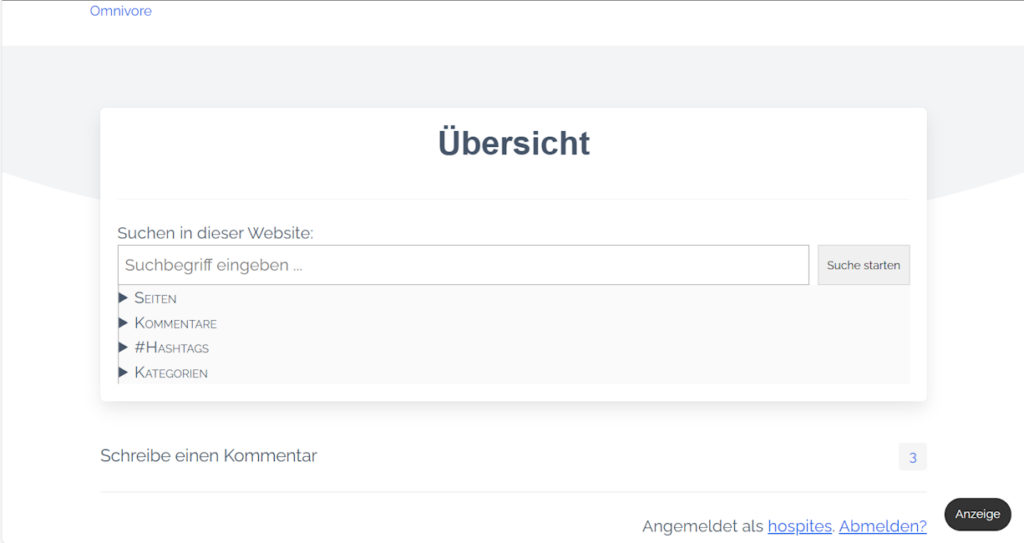Click the comment count badge showing 3
The height and width of the screenshot is (543, 1024).
pyautogui.click(x=912, y=458)
